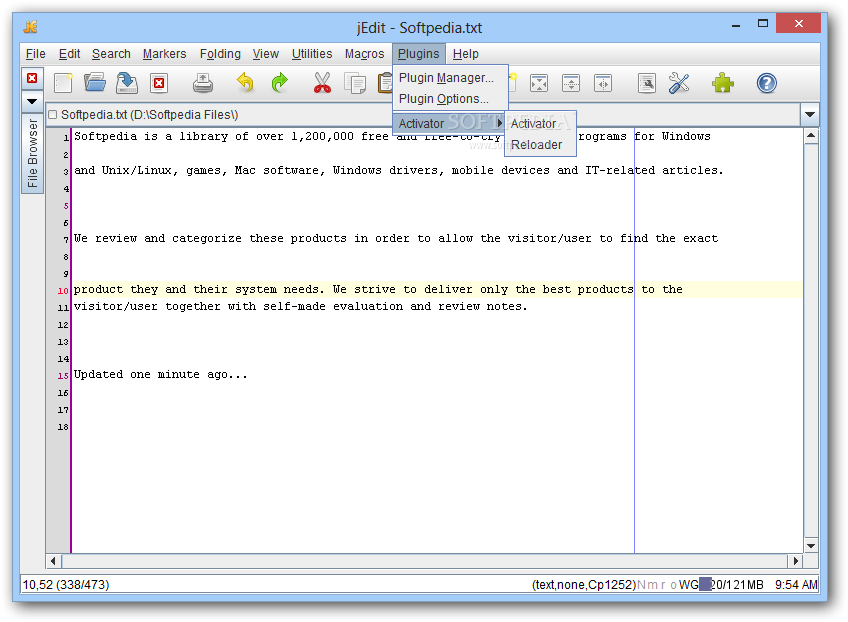
Task: Click the line starting 'and Unix/Linux, games'
Action: (x=398, y=170)
